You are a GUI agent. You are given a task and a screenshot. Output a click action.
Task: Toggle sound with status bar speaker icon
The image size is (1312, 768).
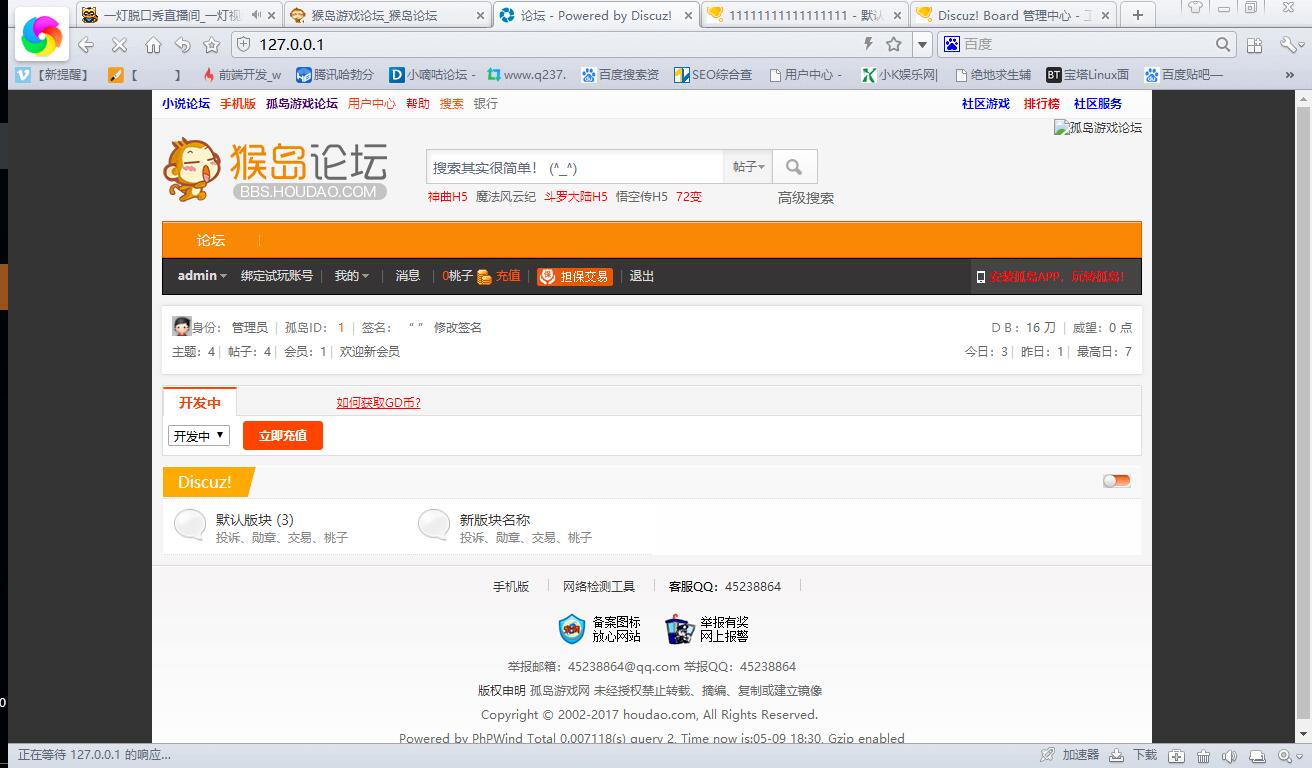coord(1229,756)
